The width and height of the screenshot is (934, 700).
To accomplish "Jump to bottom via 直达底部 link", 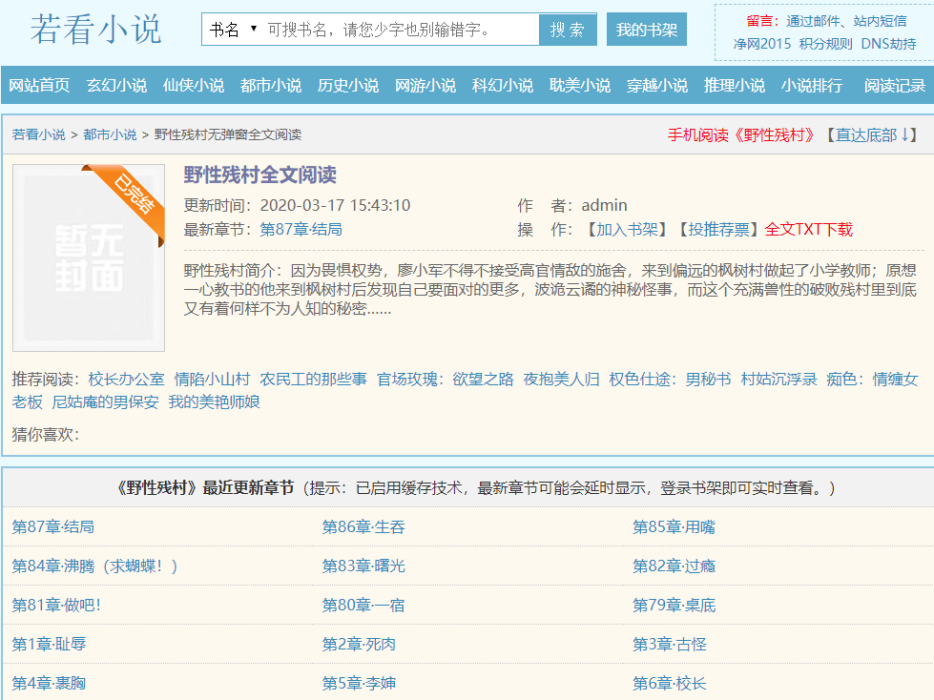I will [x=872, y=135].
